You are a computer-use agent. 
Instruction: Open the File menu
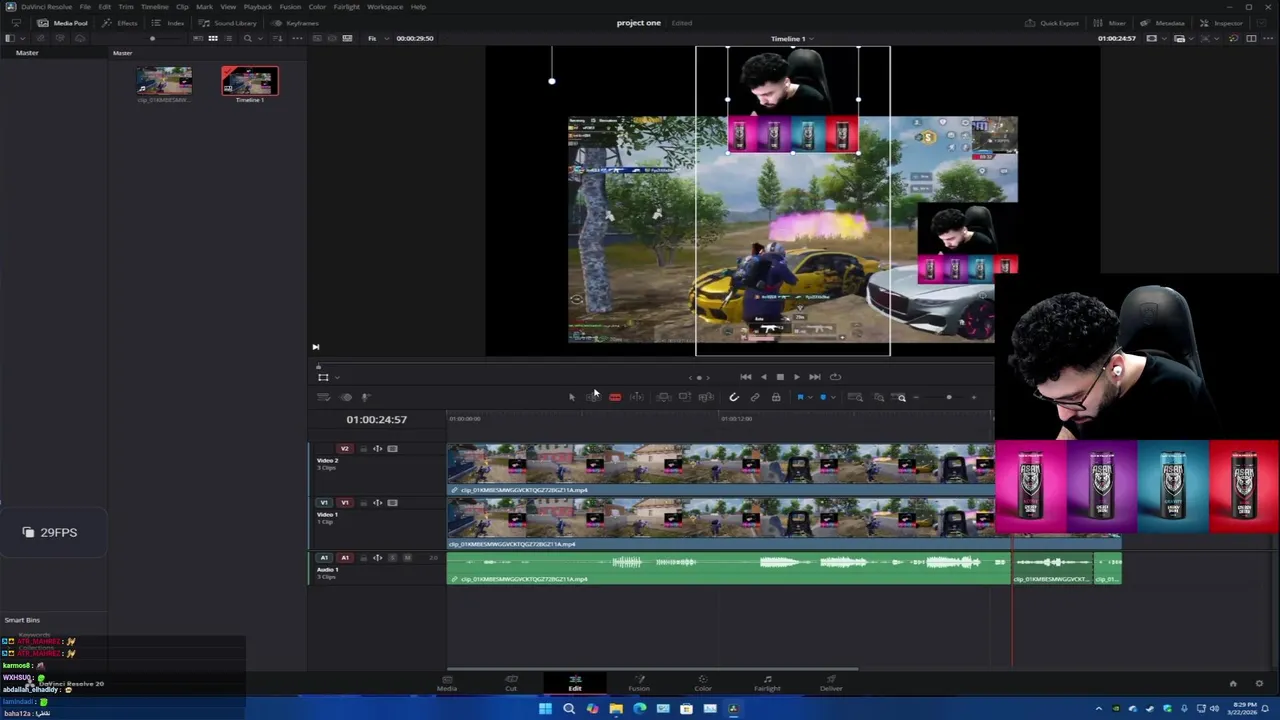pyautogui.click(x=86, y=7)
